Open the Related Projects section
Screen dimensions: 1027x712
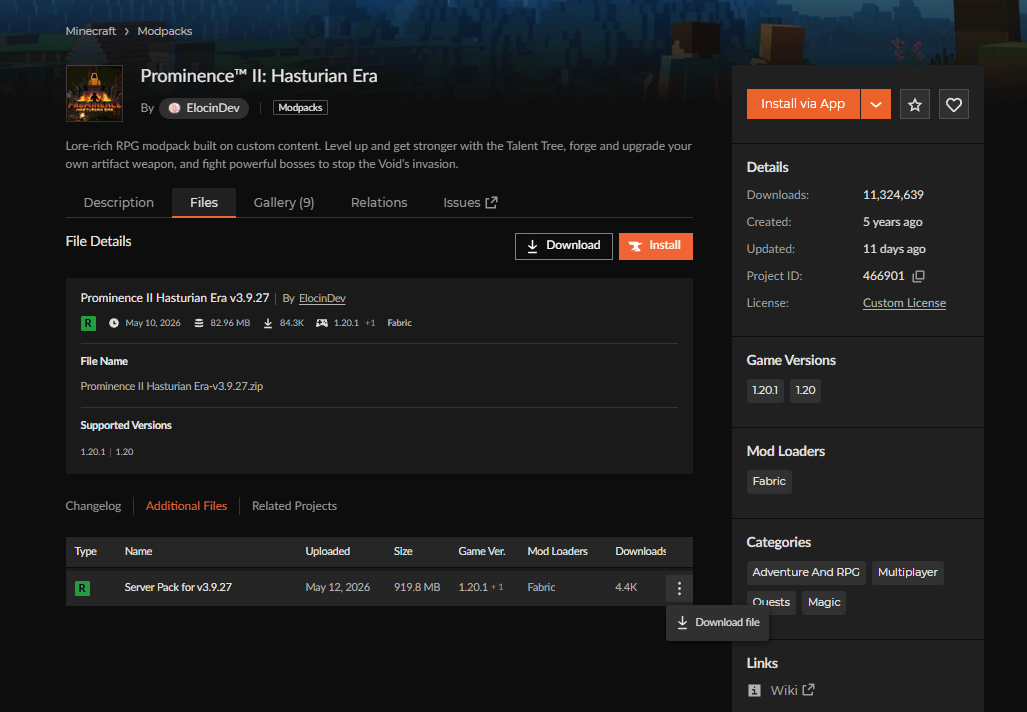[294, 506]
